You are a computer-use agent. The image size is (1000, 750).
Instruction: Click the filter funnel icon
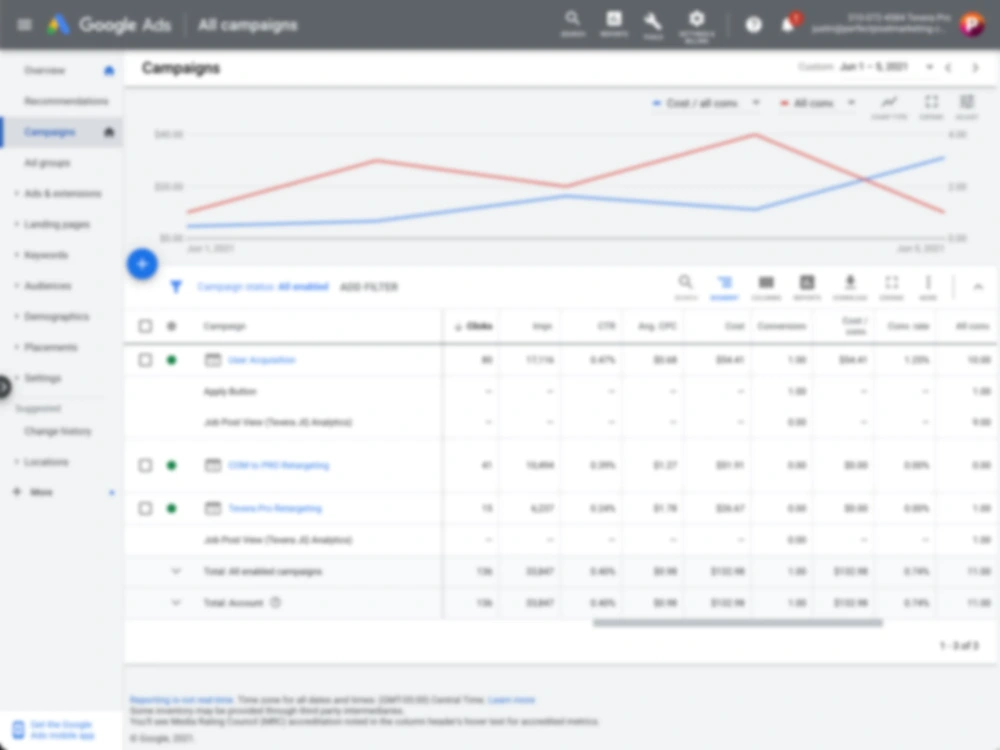176,287
